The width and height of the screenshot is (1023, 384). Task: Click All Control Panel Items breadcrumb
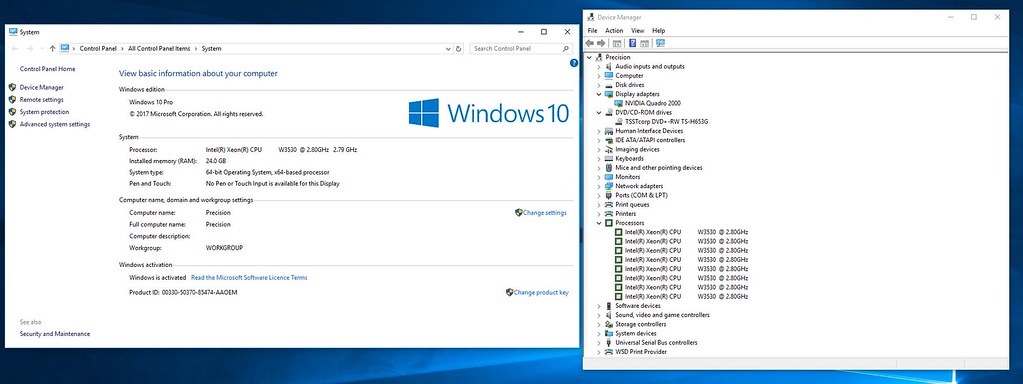[159, 48]
